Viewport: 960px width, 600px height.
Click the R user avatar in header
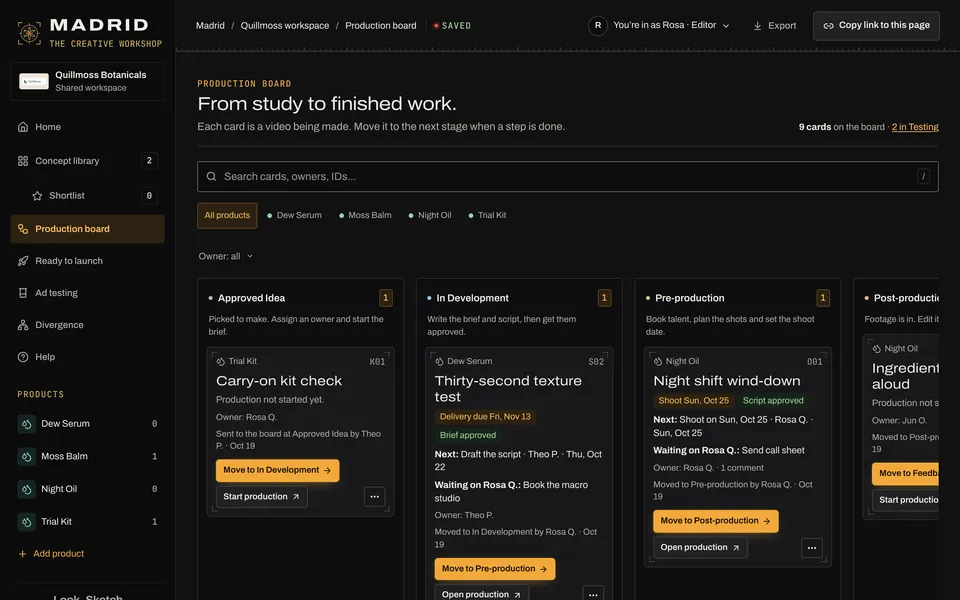pos(598,26)
